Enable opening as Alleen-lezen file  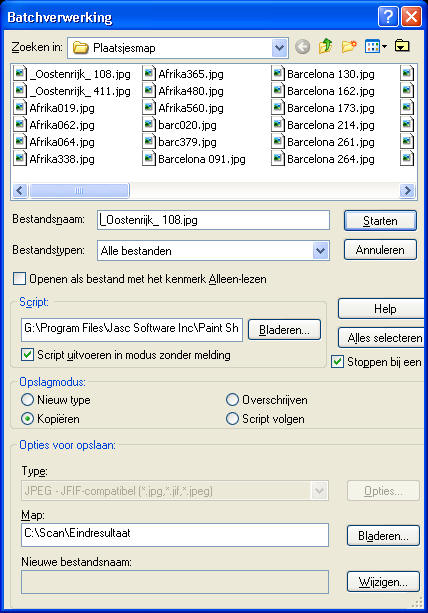coord(19,279)
